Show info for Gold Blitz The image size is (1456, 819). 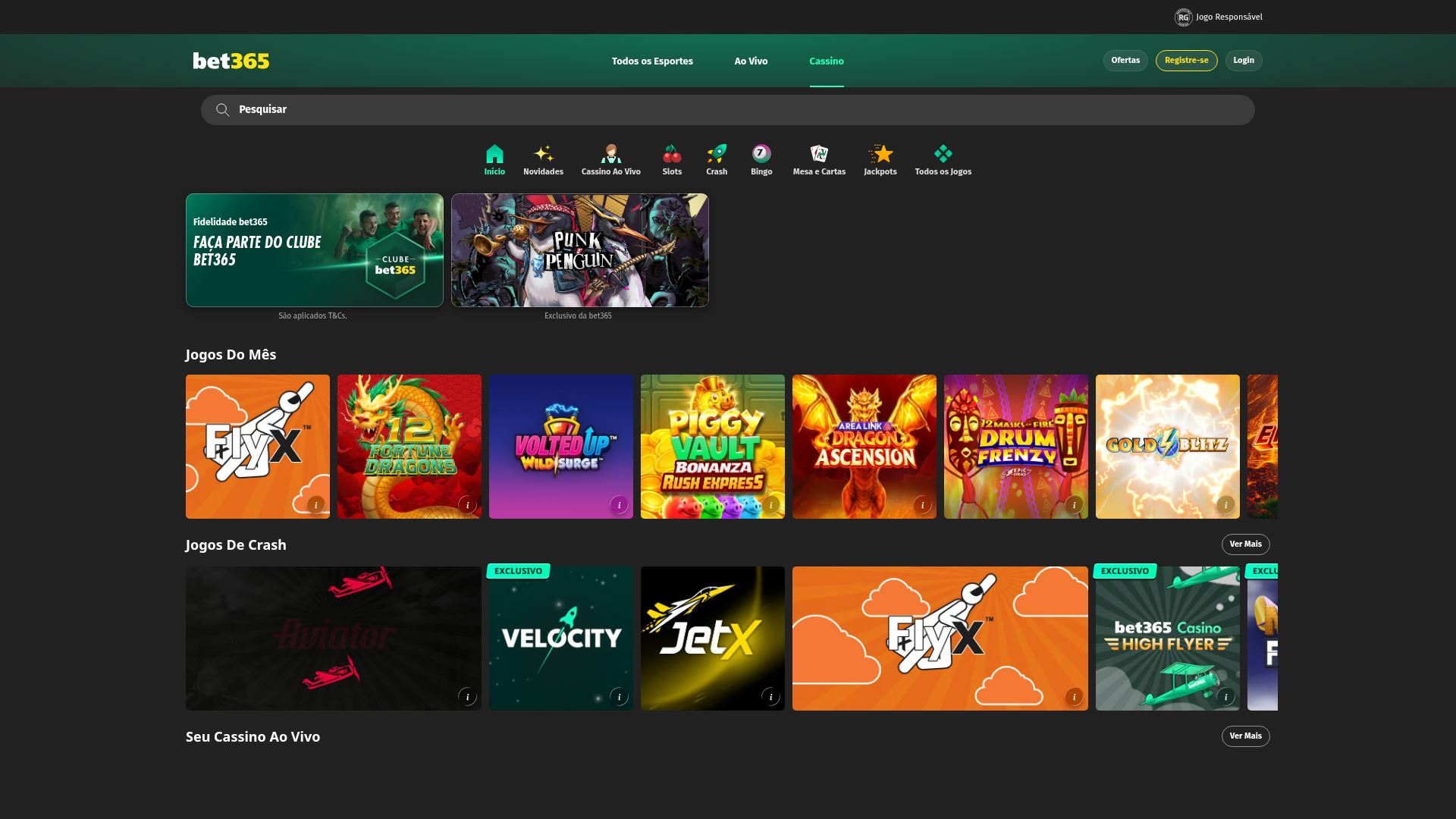pyautogui.click(x=1225, y=505)
